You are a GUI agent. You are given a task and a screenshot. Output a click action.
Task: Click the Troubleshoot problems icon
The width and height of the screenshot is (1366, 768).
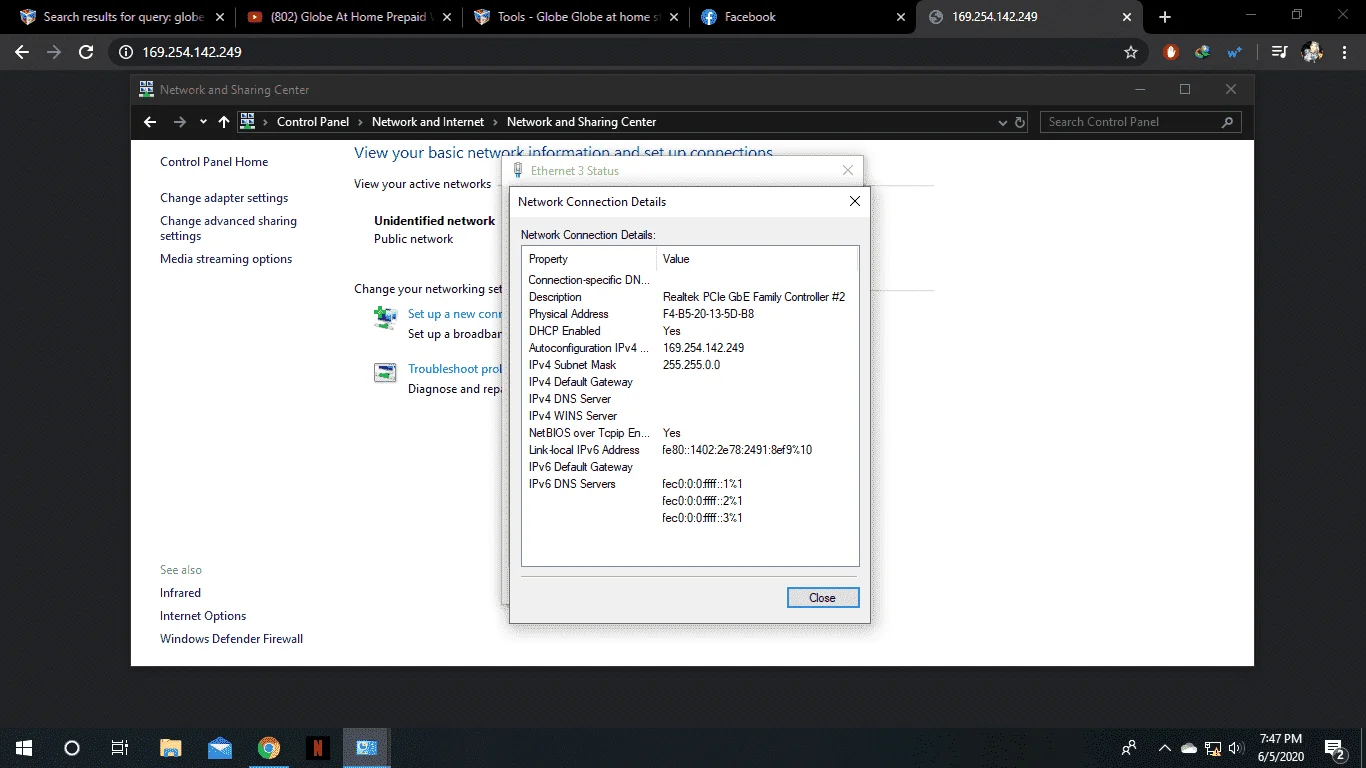385,373
